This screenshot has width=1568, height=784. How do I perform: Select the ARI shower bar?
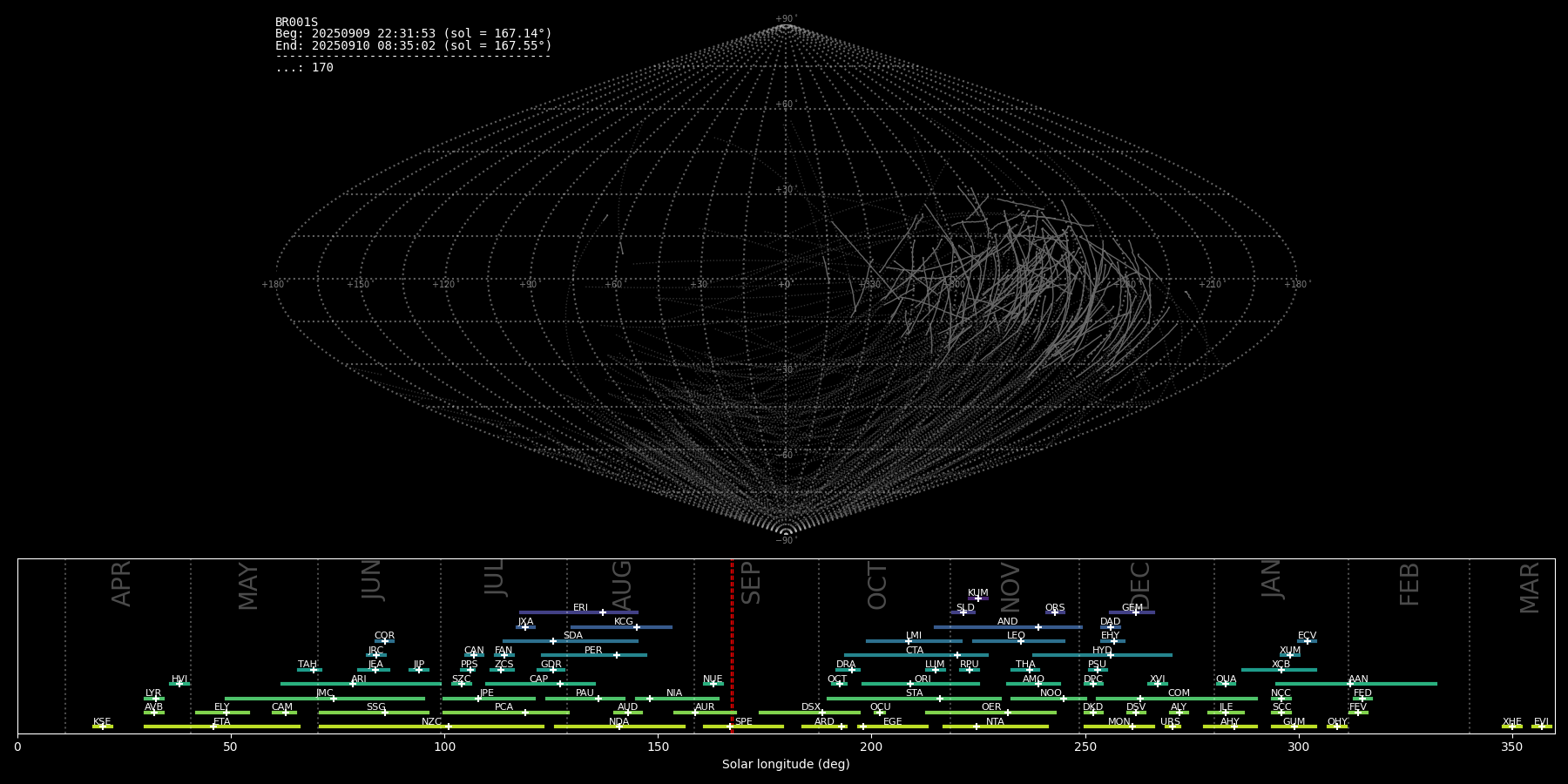click(361, 684)
